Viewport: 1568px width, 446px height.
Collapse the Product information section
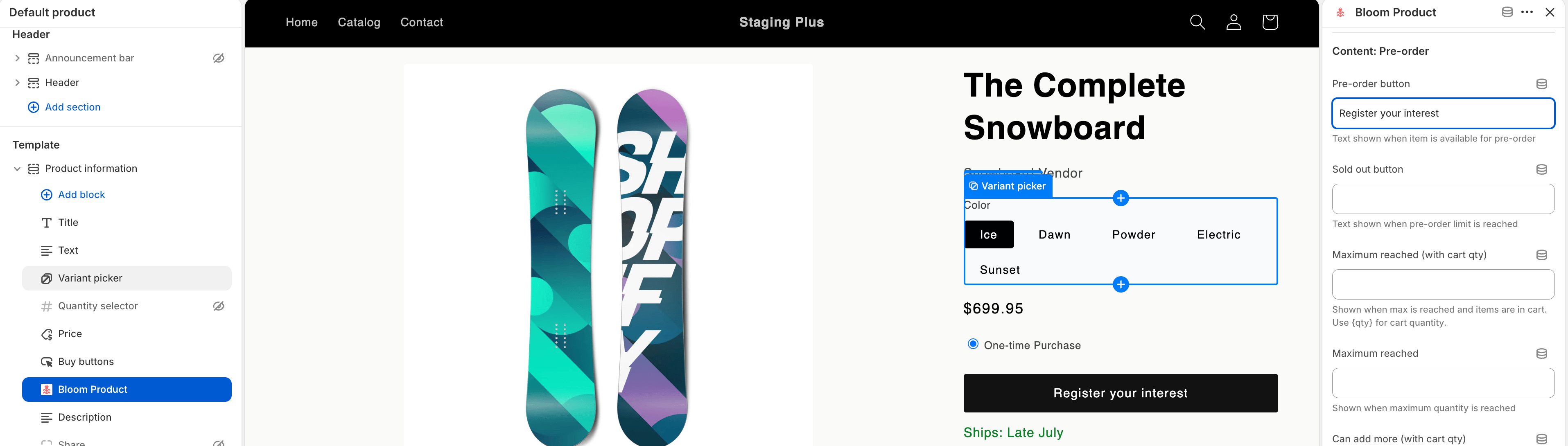point(17,169)
